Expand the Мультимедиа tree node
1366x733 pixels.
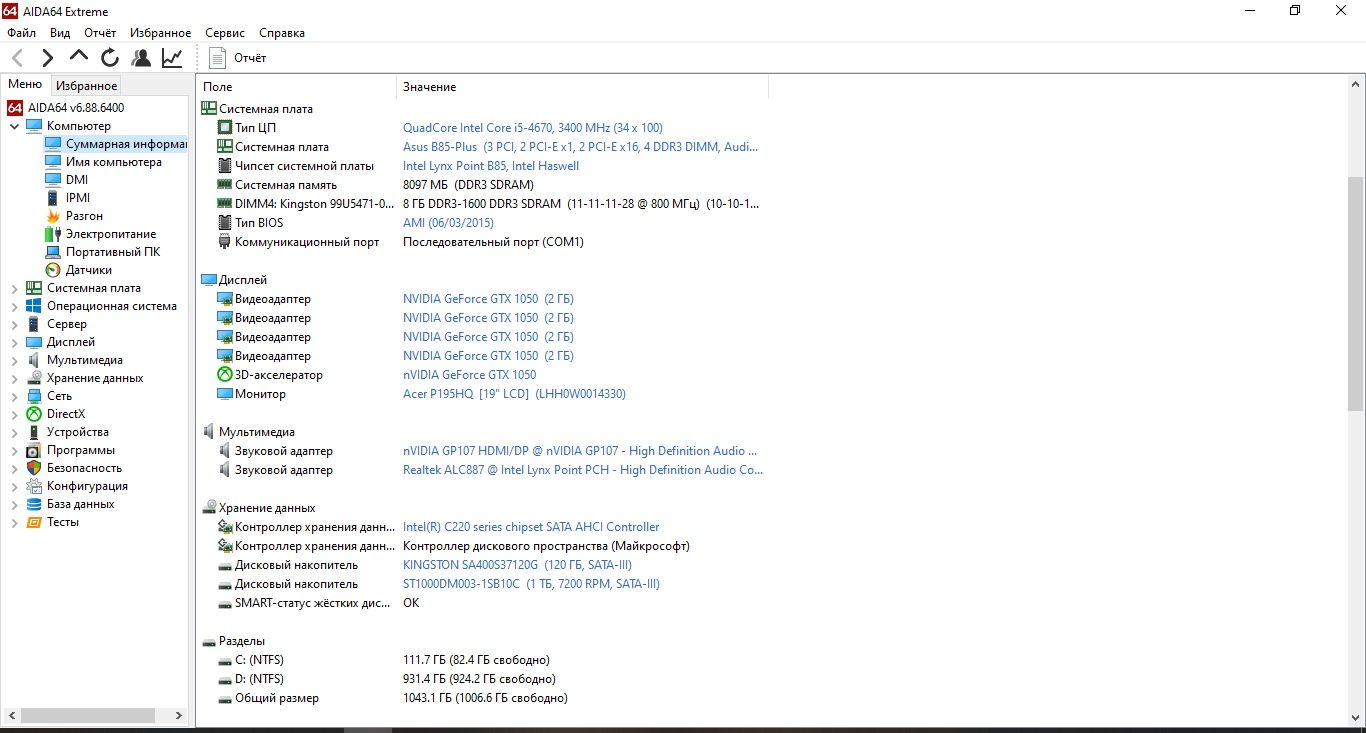[14, 360]
